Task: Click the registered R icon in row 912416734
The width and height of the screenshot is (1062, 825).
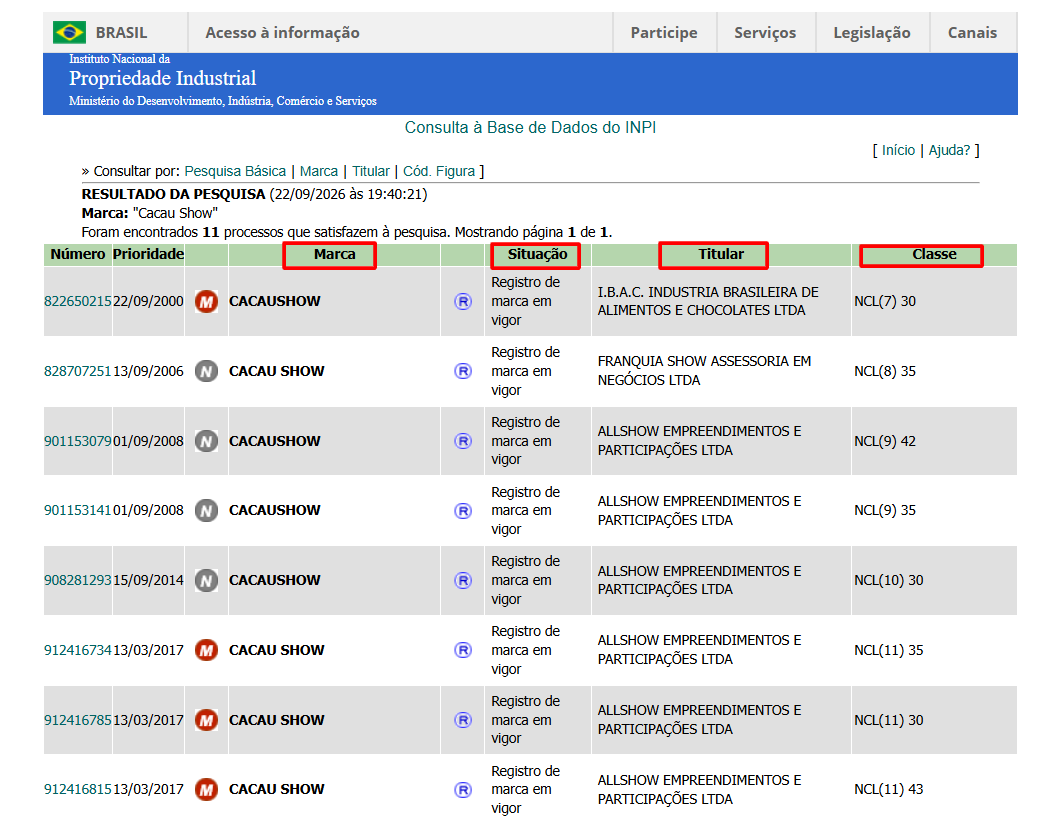Action: click(x=463, y=650)
